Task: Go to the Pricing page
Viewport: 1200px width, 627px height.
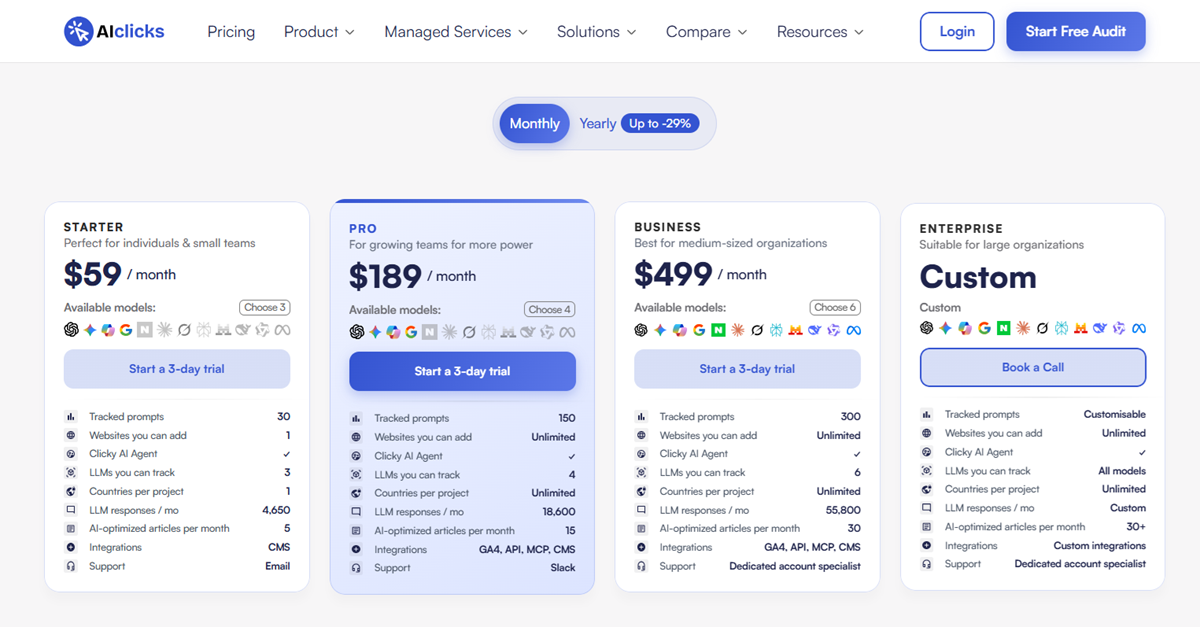Action: click(x=231, y=32)
